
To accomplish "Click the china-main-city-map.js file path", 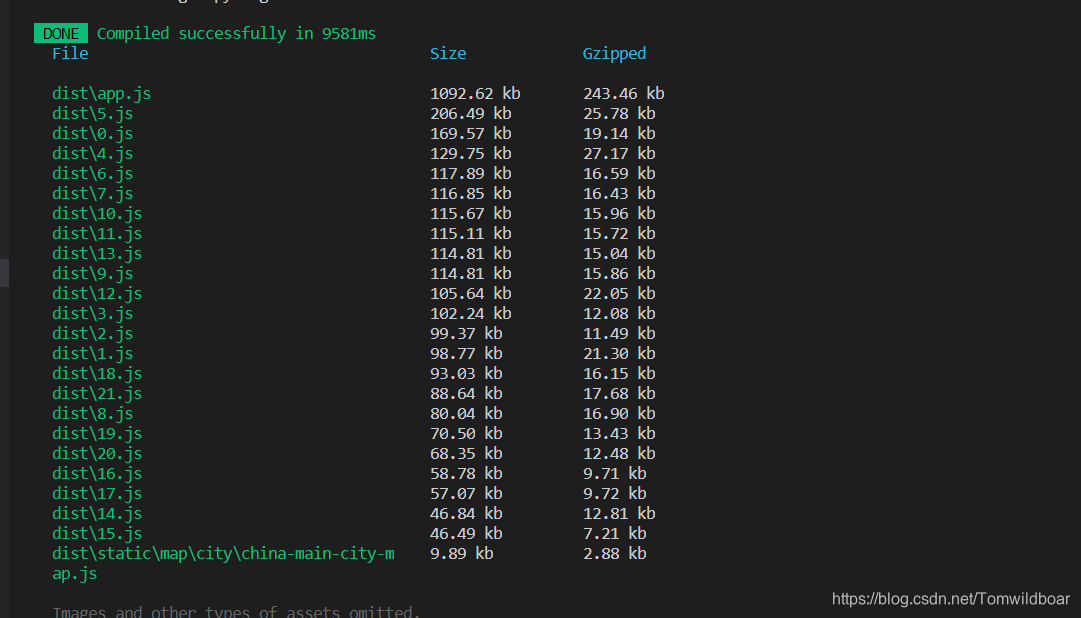I will coord(223,563).
